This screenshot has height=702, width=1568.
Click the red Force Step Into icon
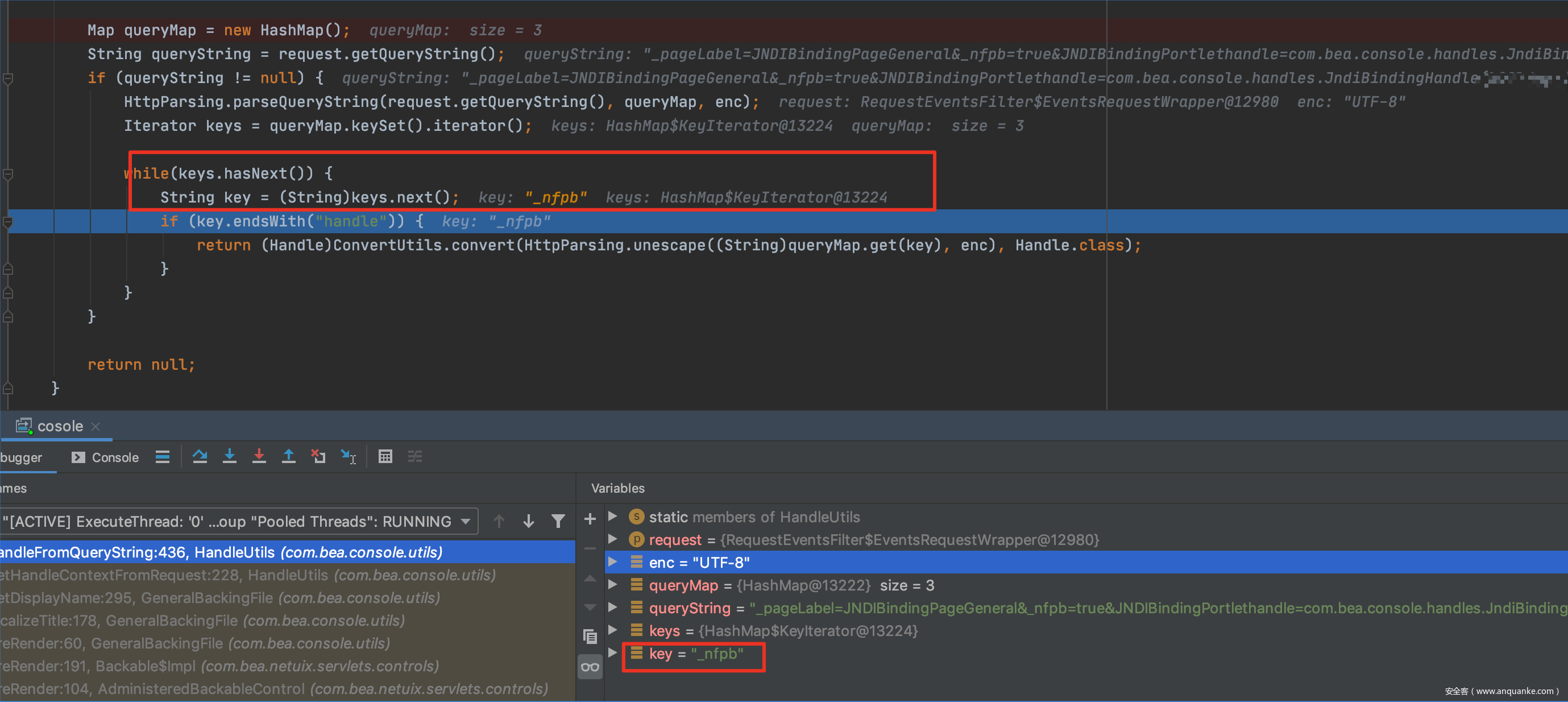click(x=259, y=457)
